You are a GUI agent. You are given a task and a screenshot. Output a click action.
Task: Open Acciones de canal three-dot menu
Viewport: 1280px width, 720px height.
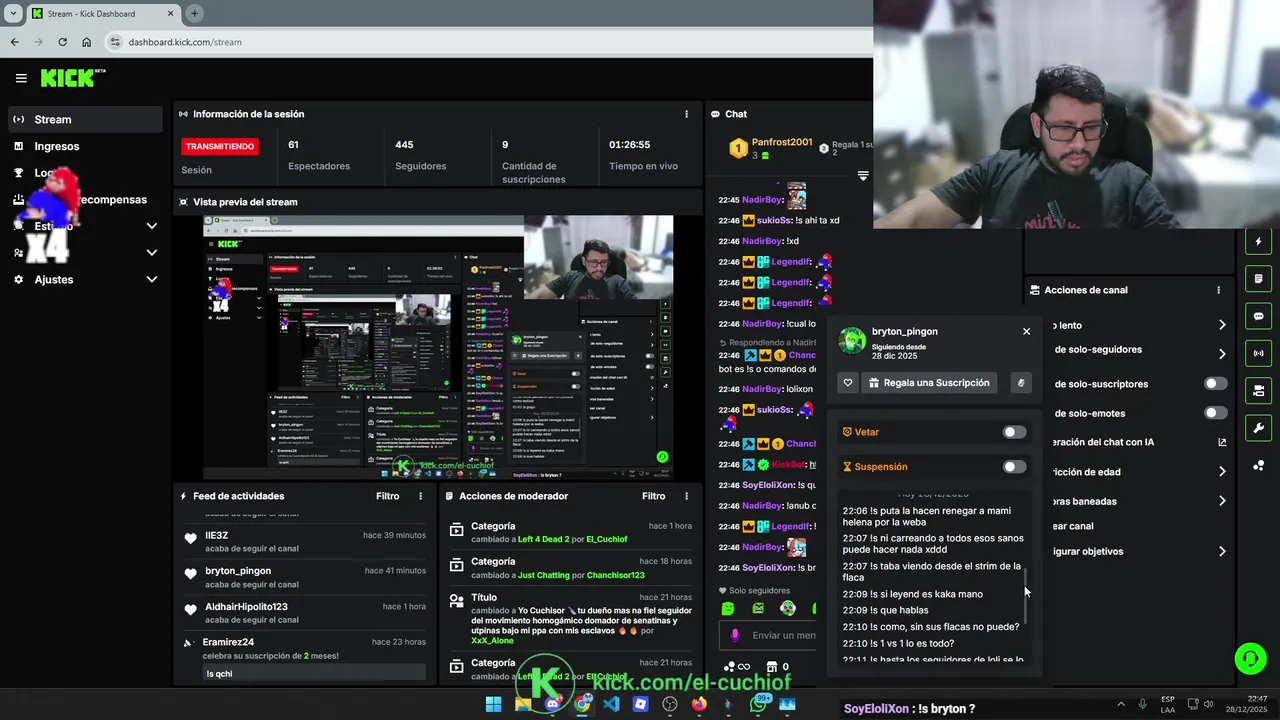coord(1218,290)
